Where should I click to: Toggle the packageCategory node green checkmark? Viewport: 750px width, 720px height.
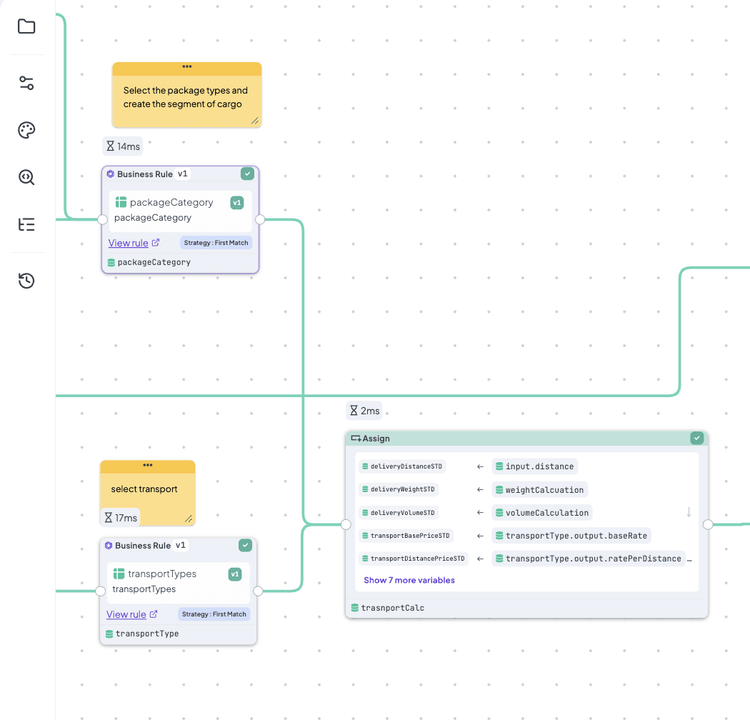(247, 174)
